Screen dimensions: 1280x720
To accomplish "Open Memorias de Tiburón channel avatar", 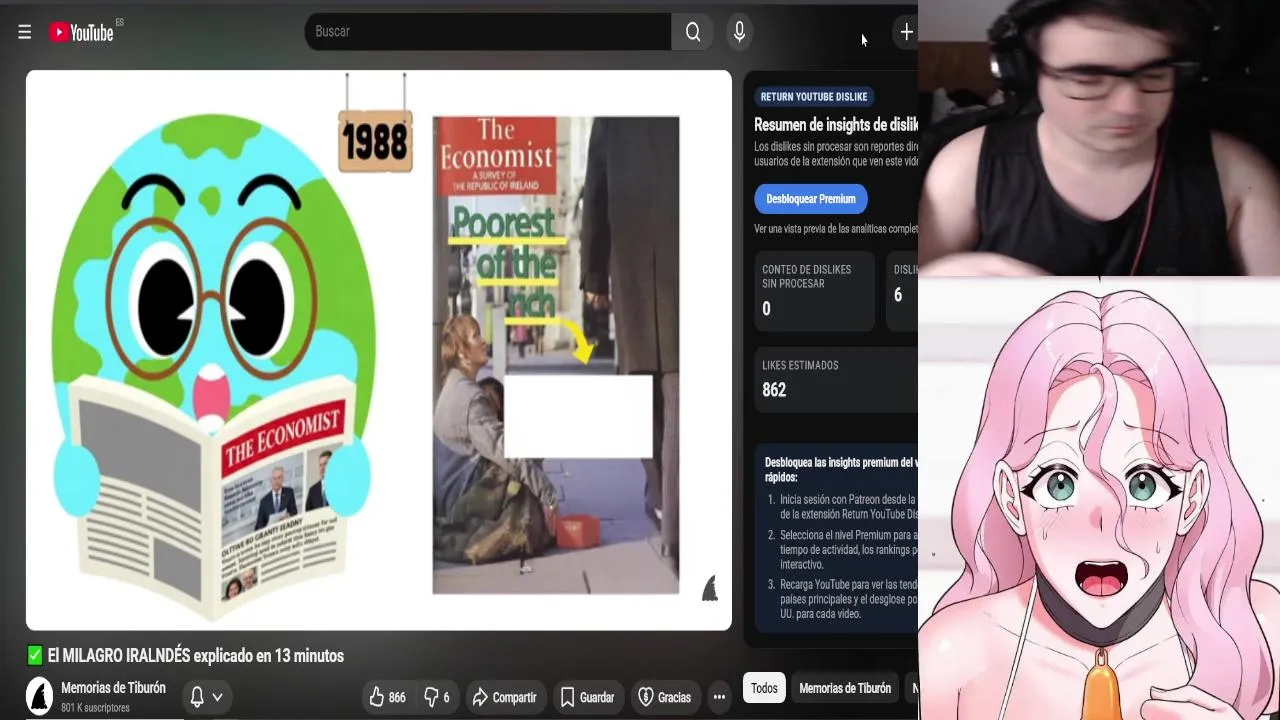I will tap(39, 696).
